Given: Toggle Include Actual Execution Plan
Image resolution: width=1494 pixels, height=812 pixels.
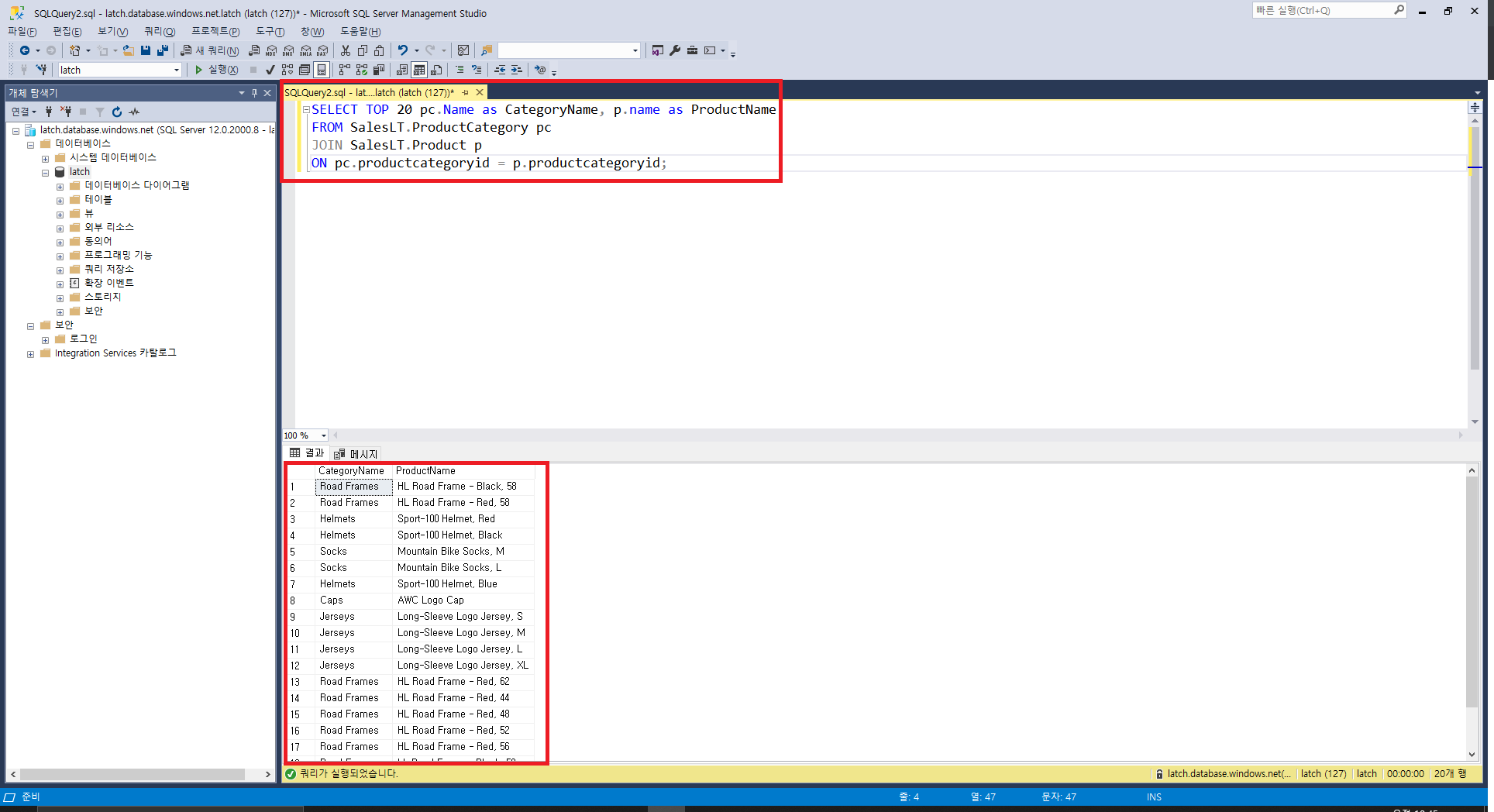Looking at the screenshot, I should pos(345,70).
